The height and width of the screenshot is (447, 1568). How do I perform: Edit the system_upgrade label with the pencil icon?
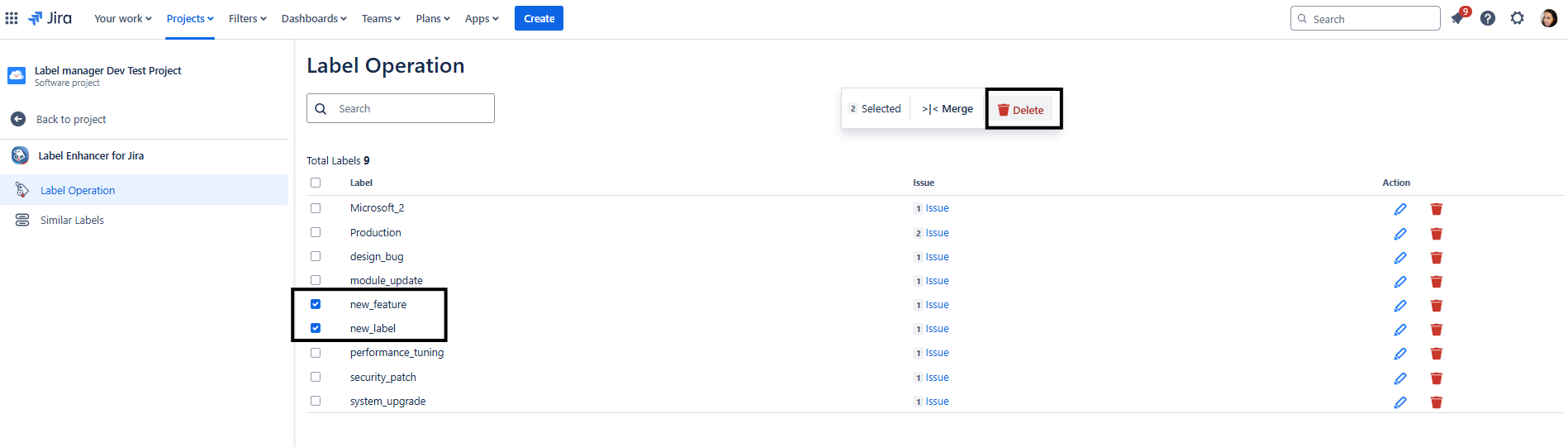click(x=1400, y=402)
